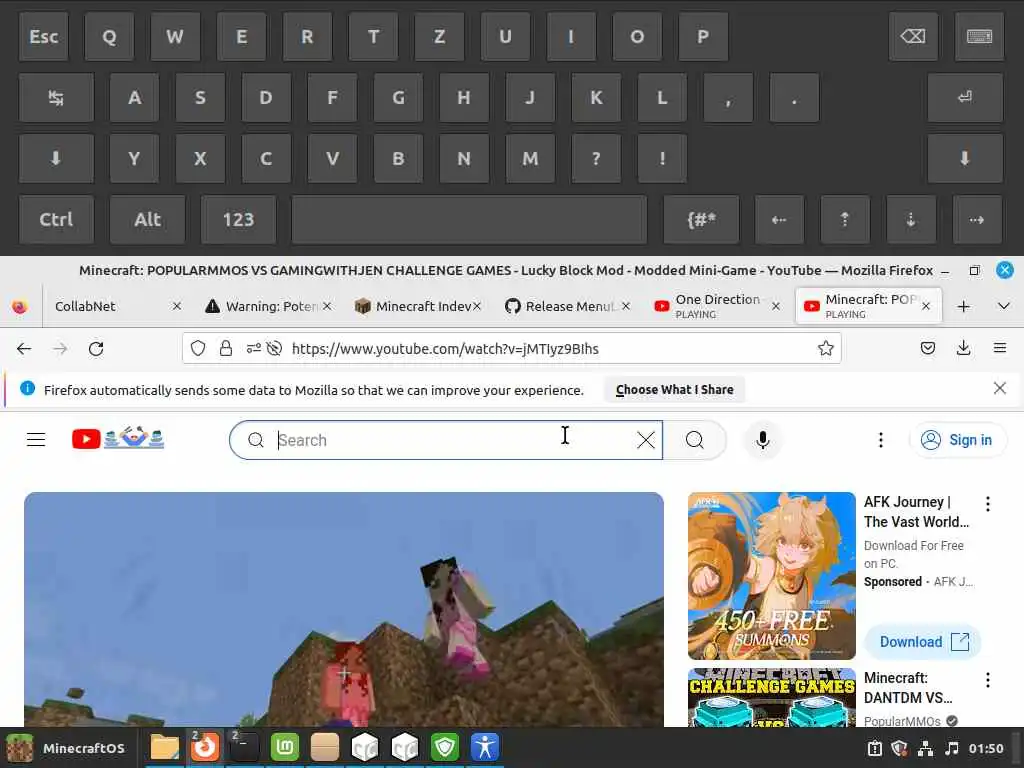Dismiss the Firefox data notification bar
Image resolution: width=1024 pixels, height=768 pixels.
[x=1000, y=389]
